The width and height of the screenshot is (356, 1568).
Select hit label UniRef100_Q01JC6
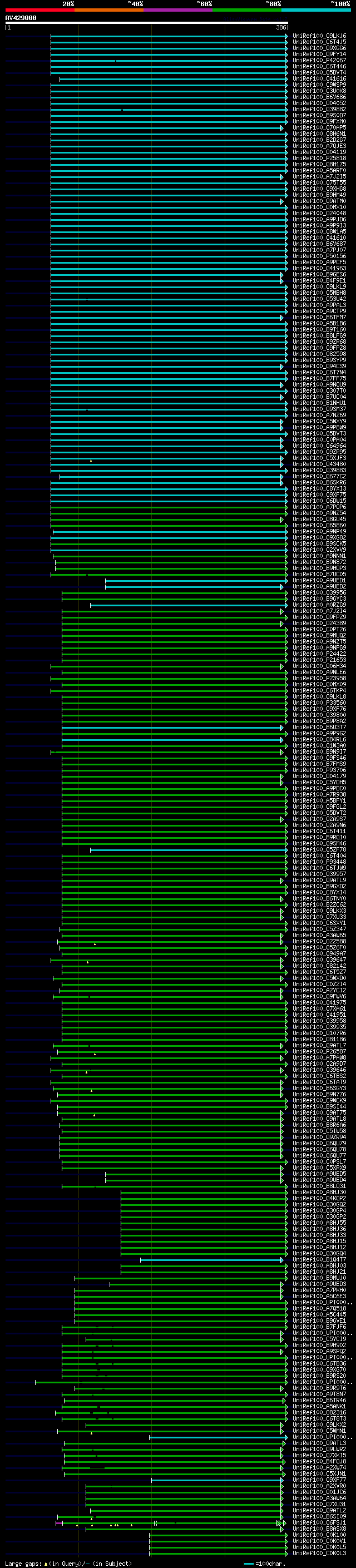(319, 1492)
